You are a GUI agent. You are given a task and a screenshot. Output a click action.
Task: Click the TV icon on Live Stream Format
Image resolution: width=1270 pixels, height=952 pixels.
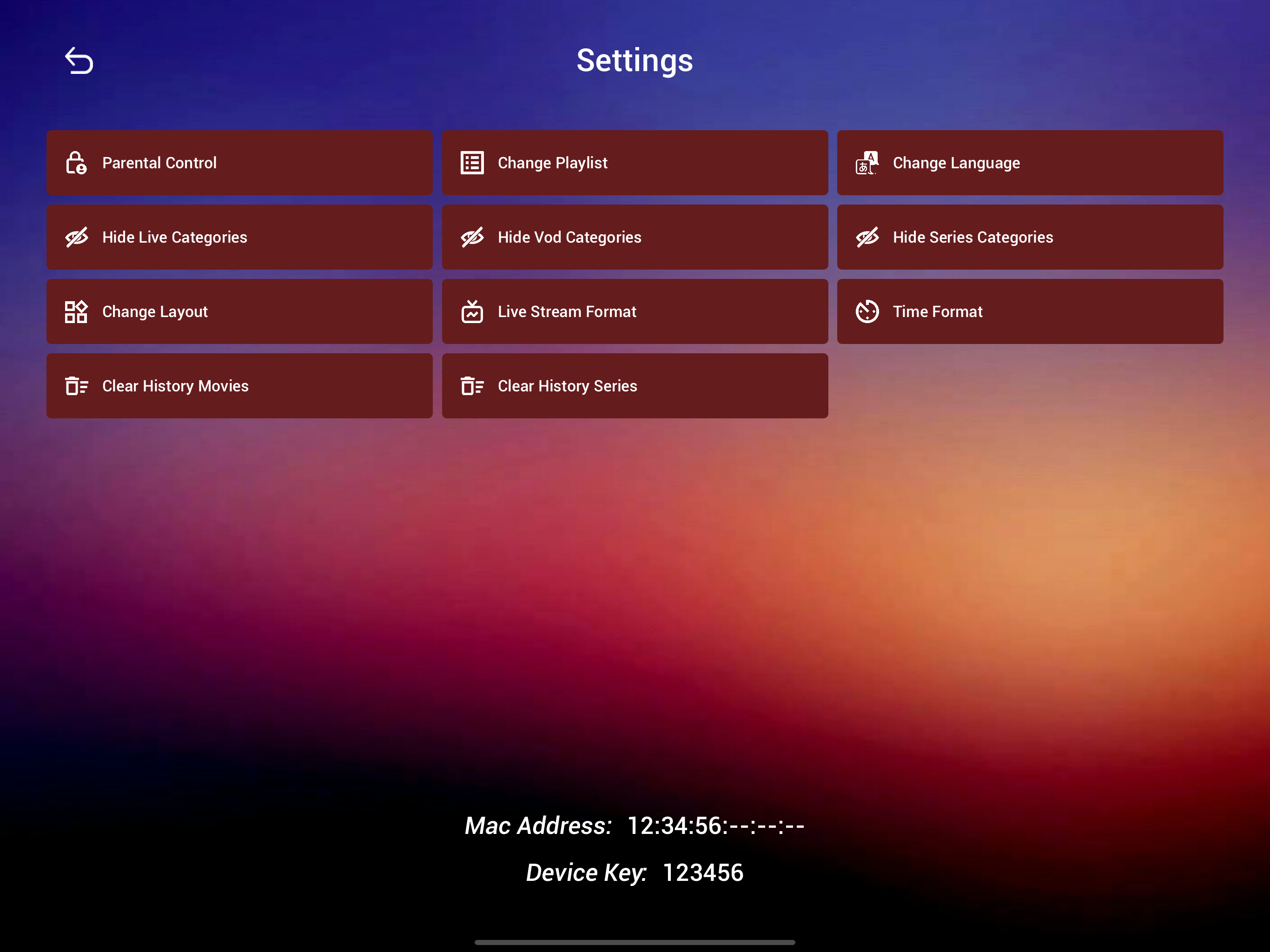(472, 312)
